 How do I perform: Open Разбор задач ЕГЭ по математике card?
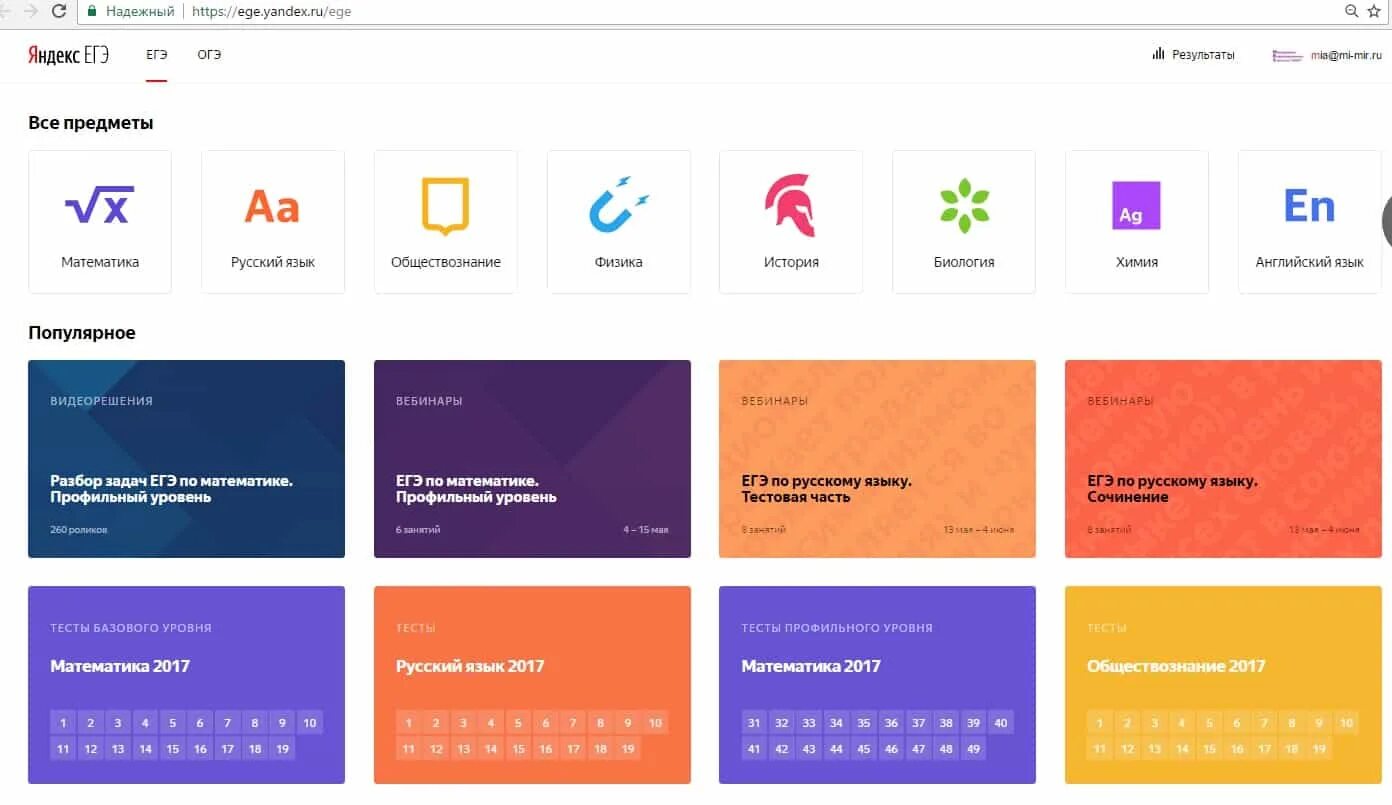coord(186,459)
